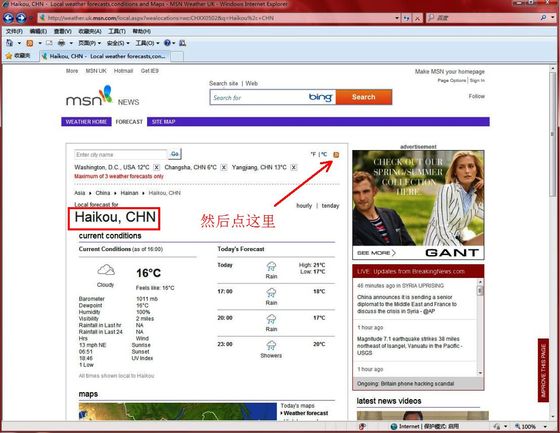Viewport: 560px width, 433px height.
Task: Open the WEATHER HOME tab
Action: pyautogui.click(x=86, y=122)
